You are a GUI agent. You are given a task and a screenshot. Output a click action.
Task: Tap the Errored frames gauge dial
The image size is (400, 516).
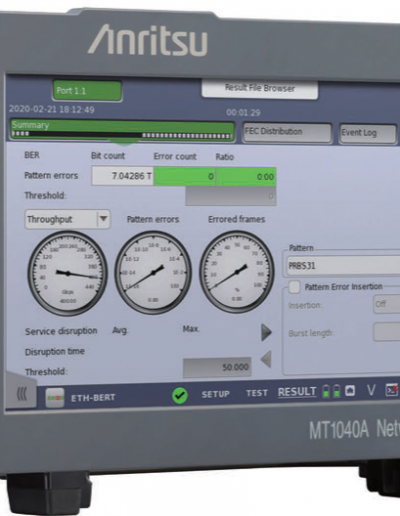[237, 272]
